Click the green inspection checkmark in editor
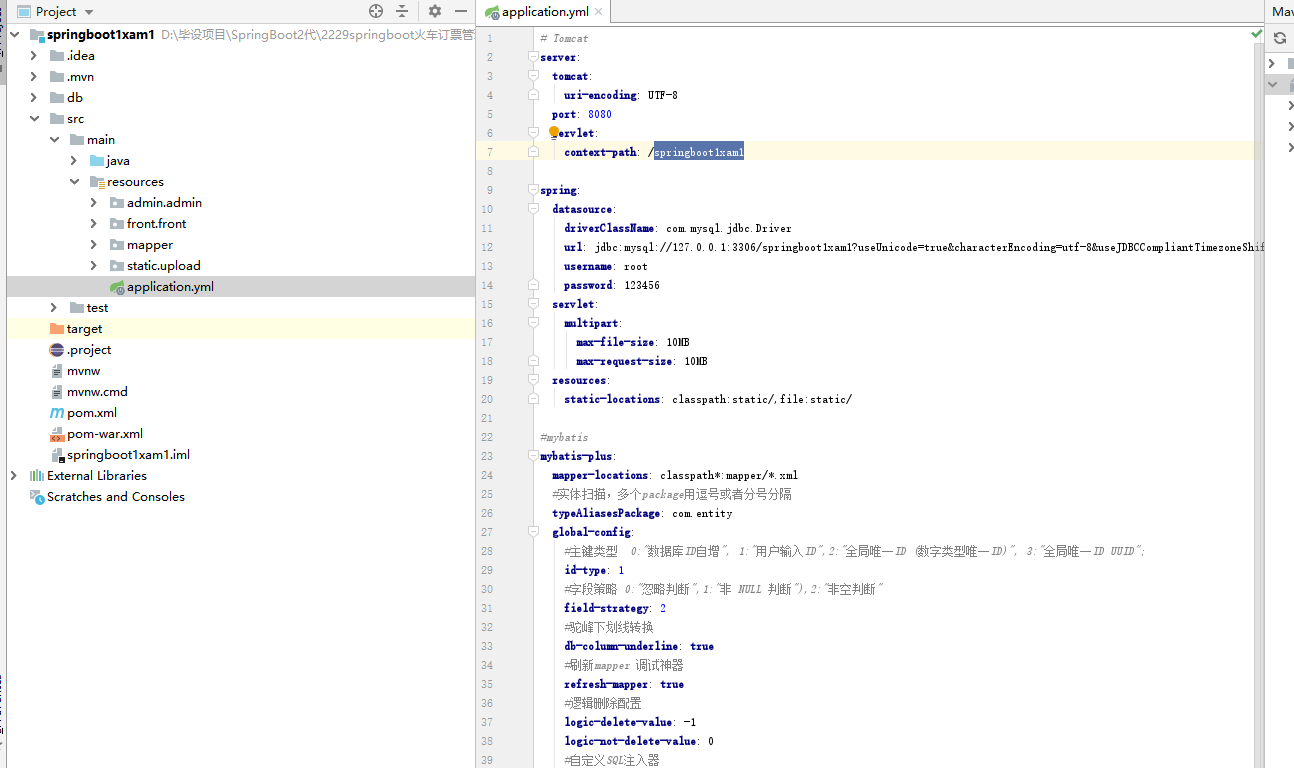 click(1256, 34)
